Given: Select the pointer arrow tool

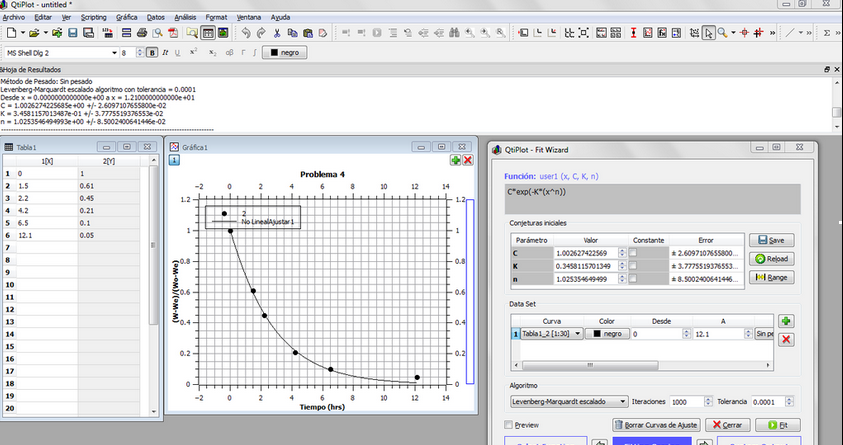Looking at the screenshot, I should [709, 33].
